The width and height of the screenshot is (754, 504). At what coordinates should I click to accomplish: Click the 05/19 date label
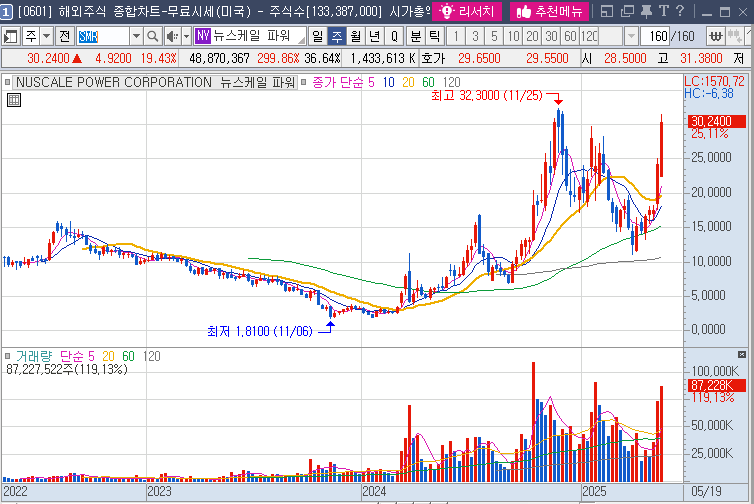(706, 491)
